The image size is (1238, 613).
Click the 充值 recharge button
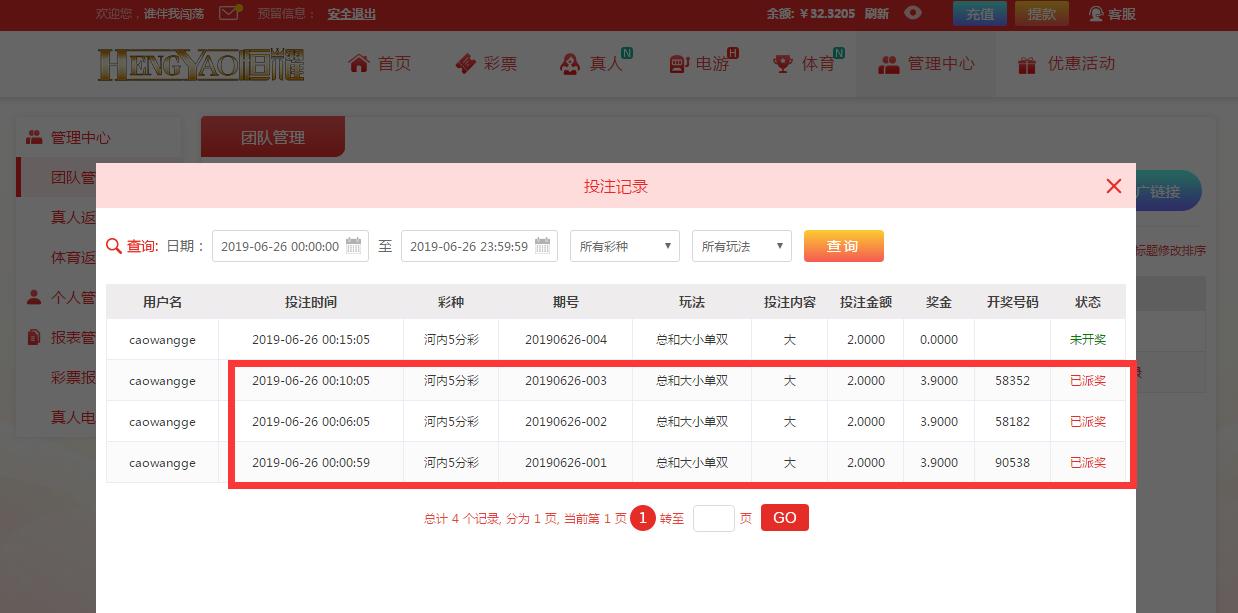[980, 14]
